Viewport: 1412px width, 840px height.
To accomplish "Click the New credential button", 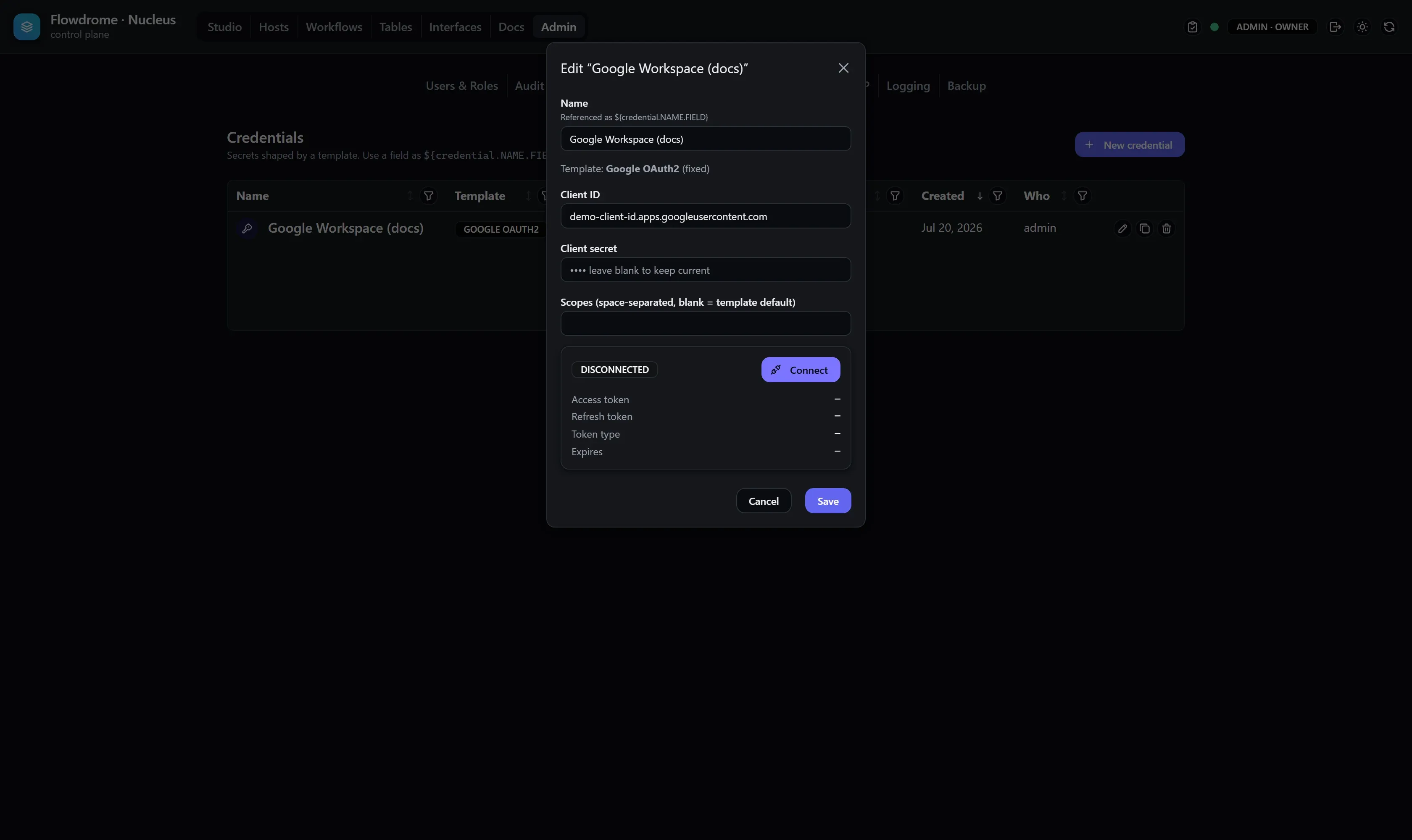I will click(x=1129, y=145).
